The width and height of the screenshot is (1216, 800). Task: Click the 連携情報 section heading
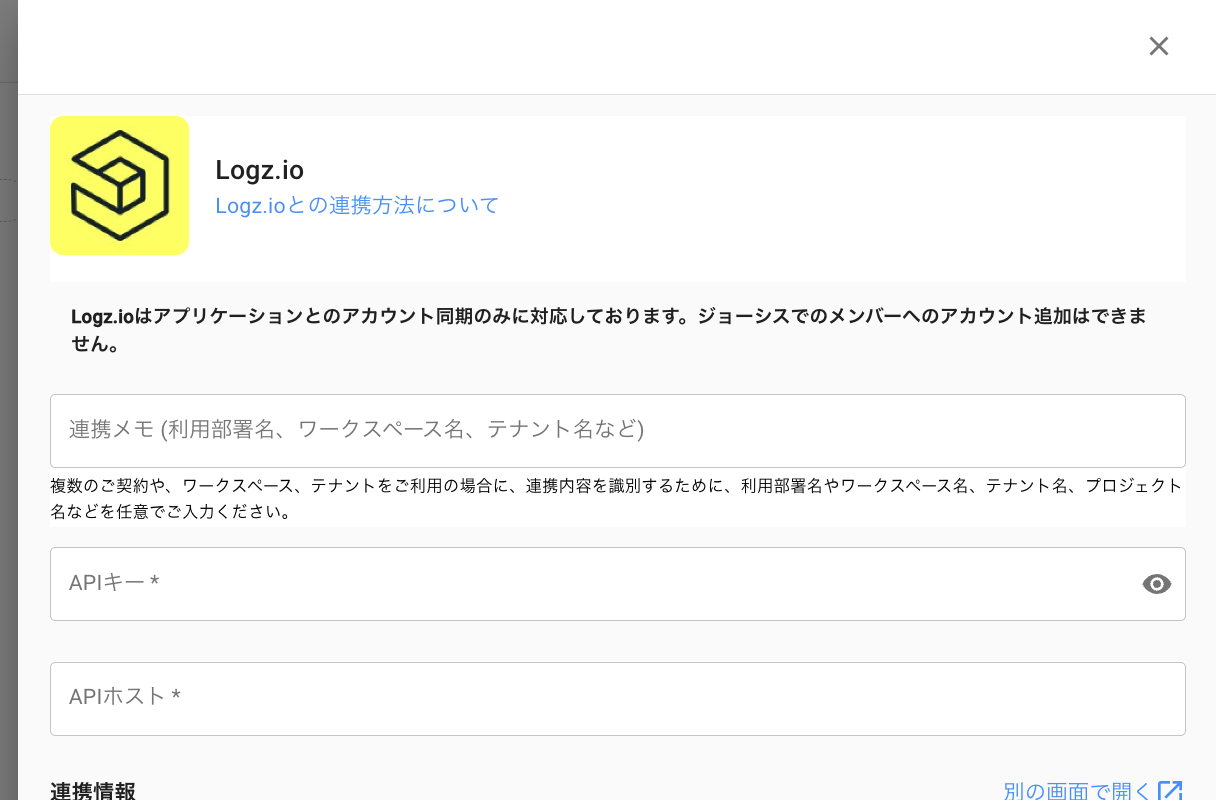point(93,791)
